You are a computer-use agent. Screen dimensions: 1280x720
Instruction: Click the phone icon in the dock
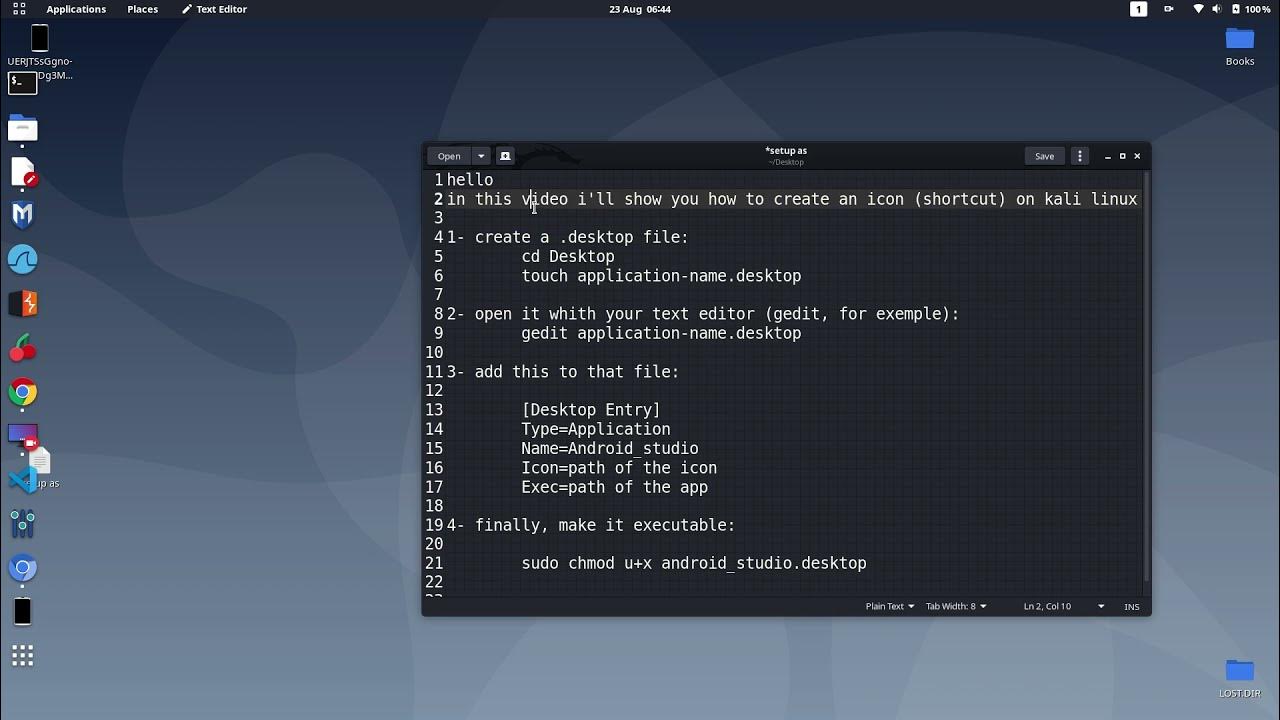click(22, 612)
